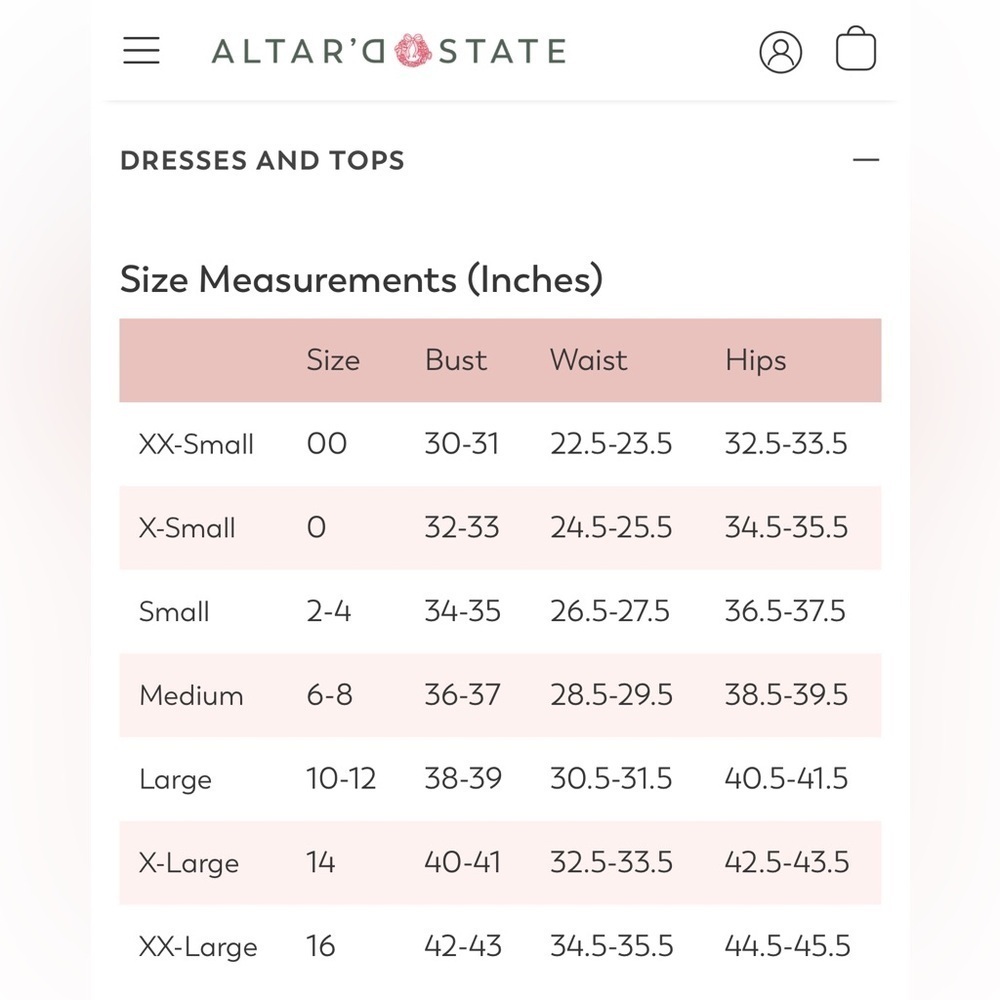
Task: Go to Altar'd State home logo
Action: 389,51
